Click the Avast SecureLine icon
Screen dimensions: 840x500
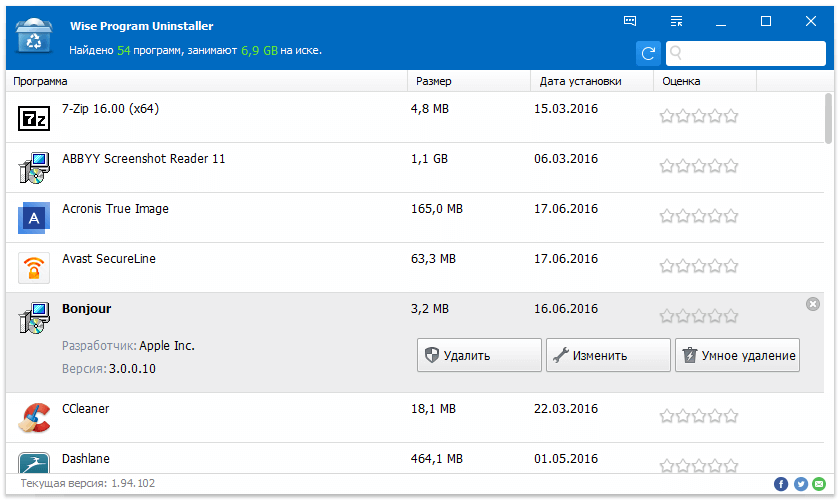(x=34, y=268)
